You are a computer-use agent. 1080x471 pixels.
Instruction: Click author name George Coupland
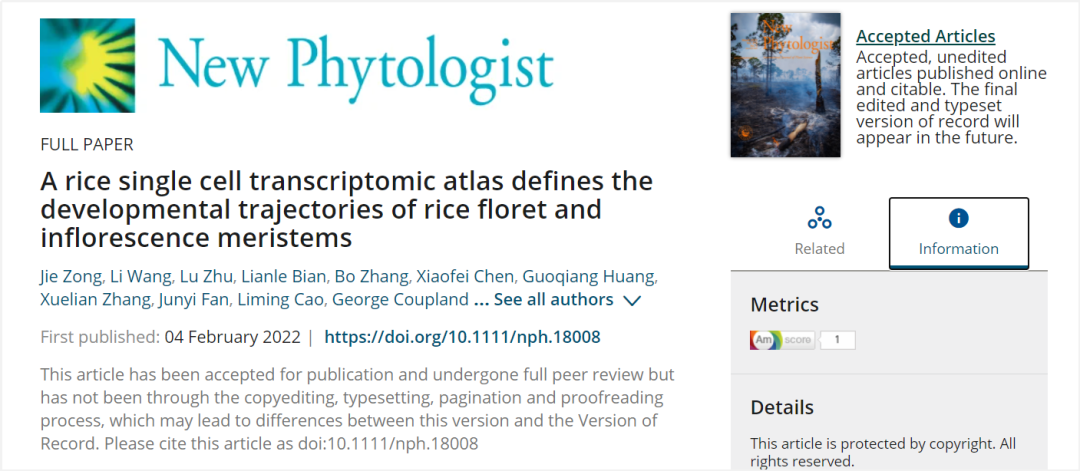(401, 299)
